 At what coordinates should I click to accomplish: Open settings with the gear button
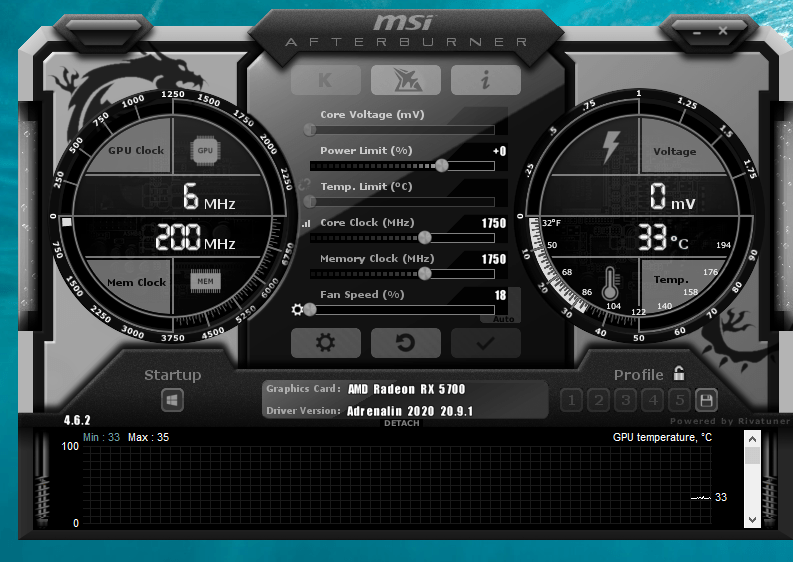[x=326, y=343]
